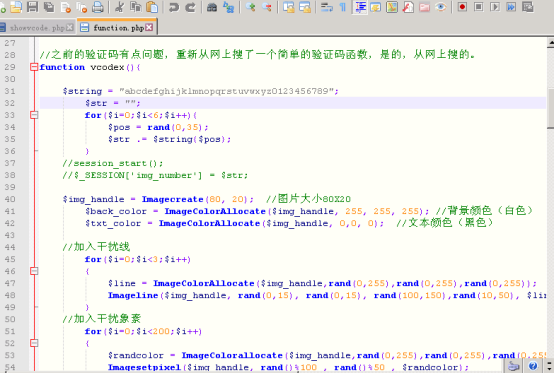Toggle the document map panel
Viewport: 554px width, 374px height.
[392, 7]
